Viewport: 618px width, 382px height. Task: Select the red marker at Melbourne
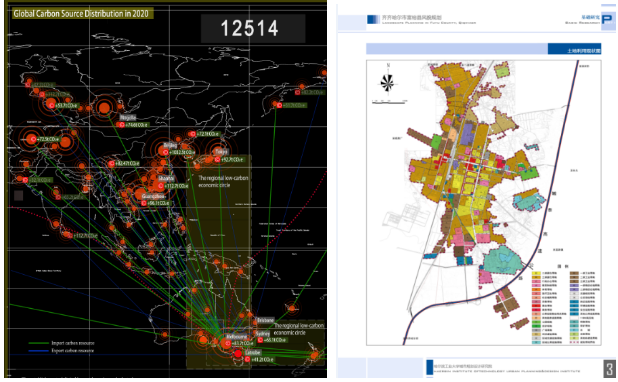tap(228, 344)
